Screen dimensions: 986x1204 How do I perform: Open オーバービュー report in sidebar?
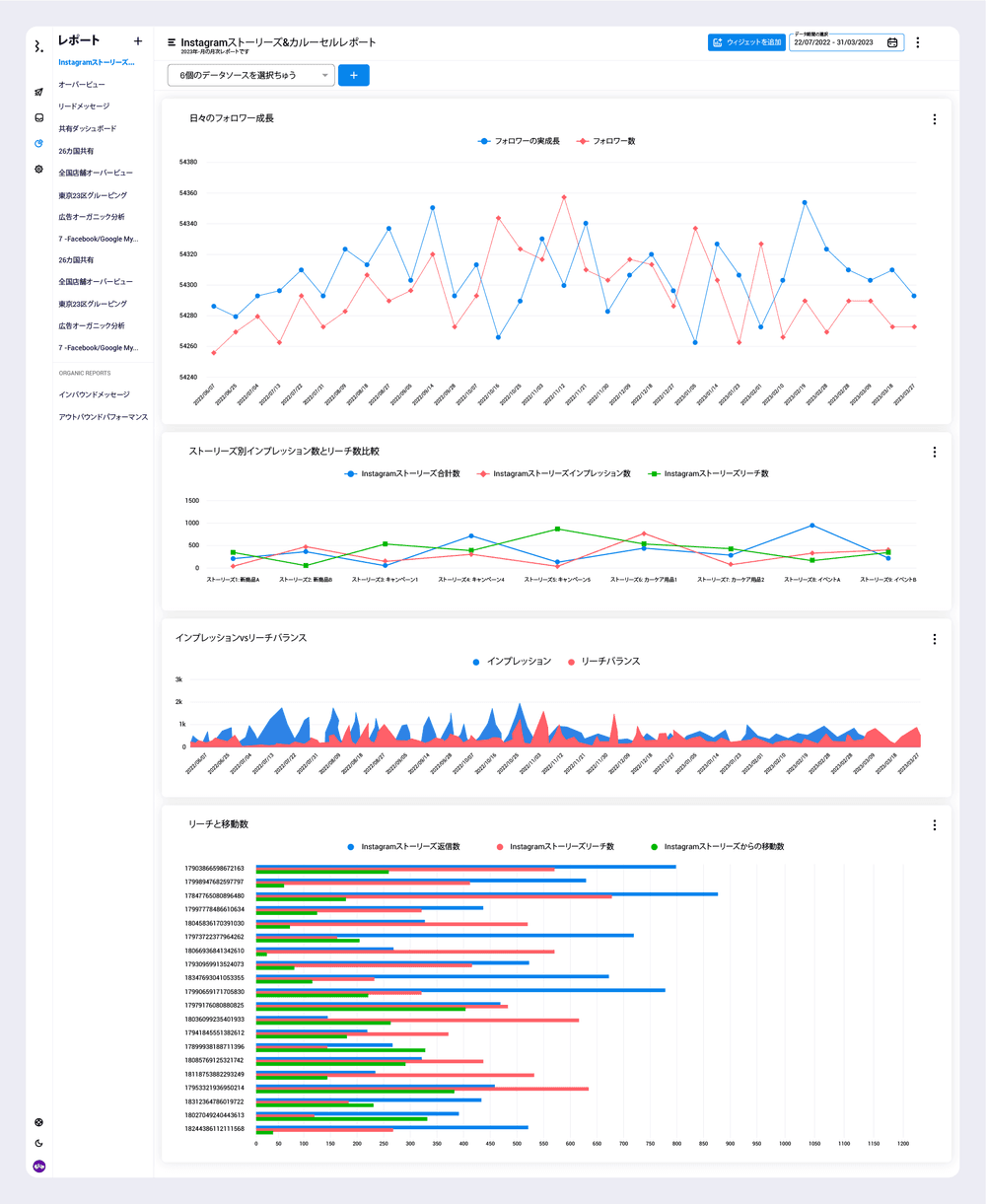click(82, 85)
